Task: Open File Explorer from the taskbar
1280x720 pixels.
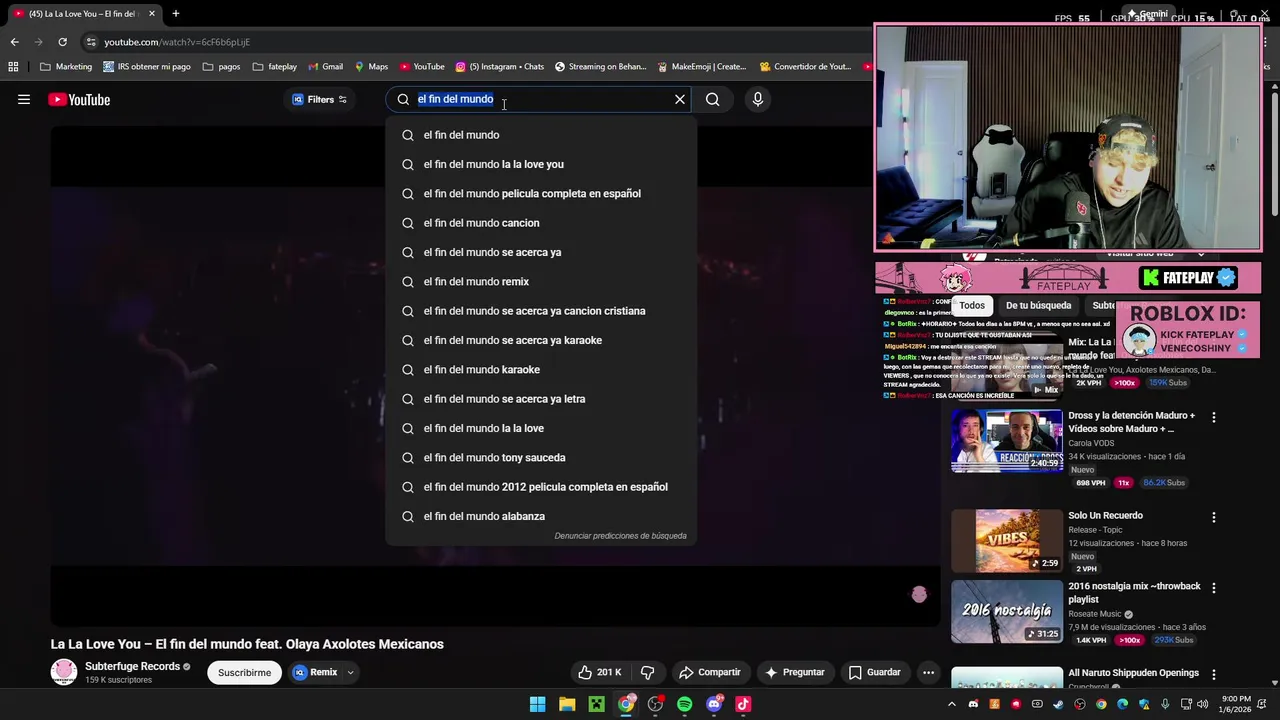Action: [567, 704]
